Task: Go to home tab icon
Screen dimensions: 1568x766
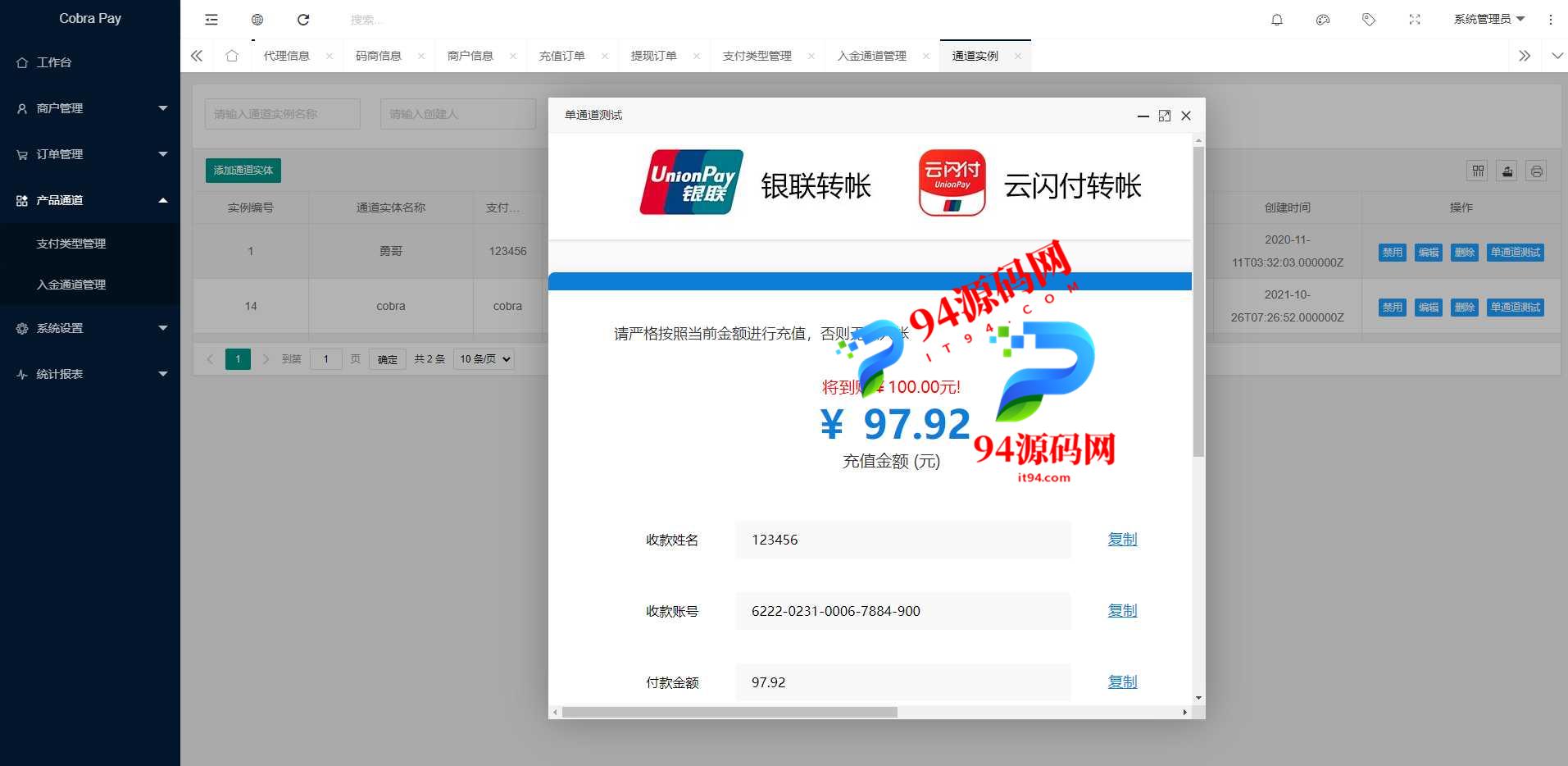Action: (x=232, y=56)
